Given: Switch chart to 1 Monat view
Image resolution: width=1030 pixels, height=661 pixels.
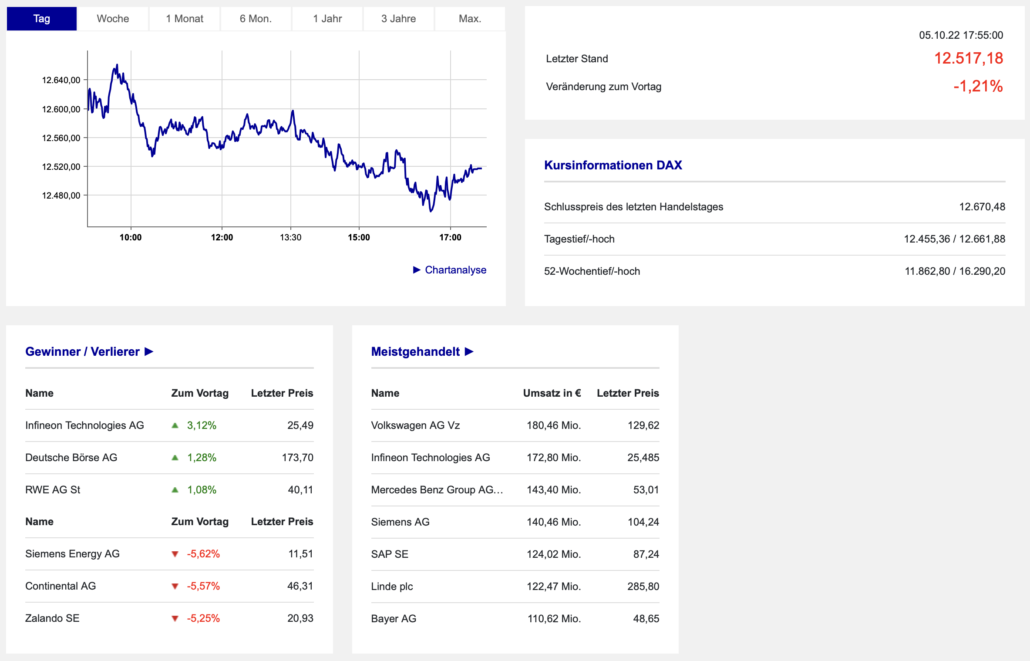Looking at the screenshot, I should 184,19.
